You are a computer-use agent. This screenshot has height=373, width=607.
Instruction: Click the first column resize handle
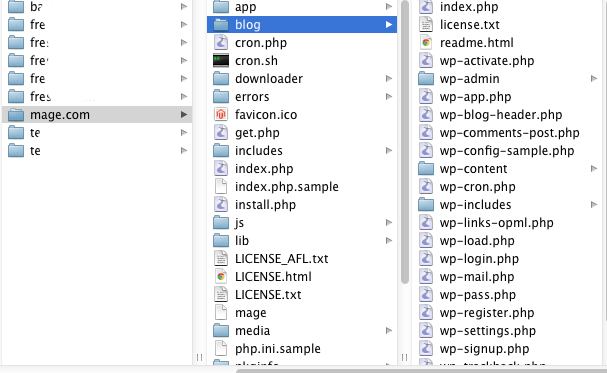click(x=199, y=358)
